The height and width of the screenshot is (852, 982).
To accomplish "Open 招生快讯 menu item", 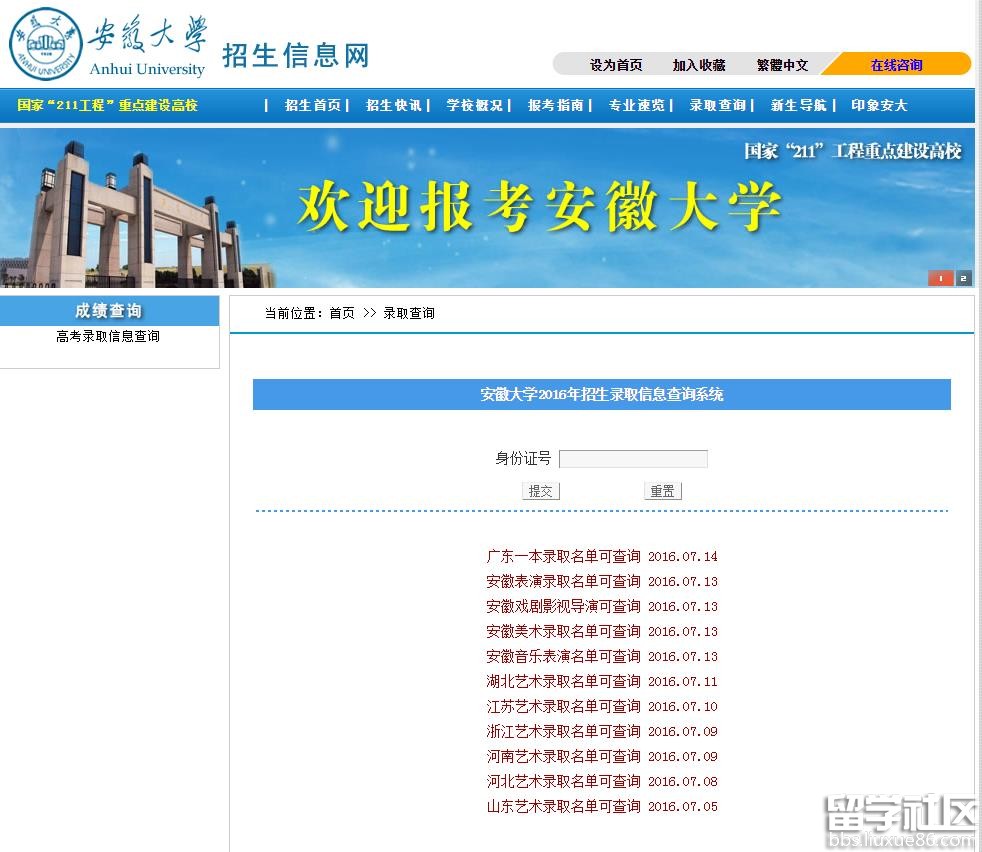I will [x=393, y=105].
